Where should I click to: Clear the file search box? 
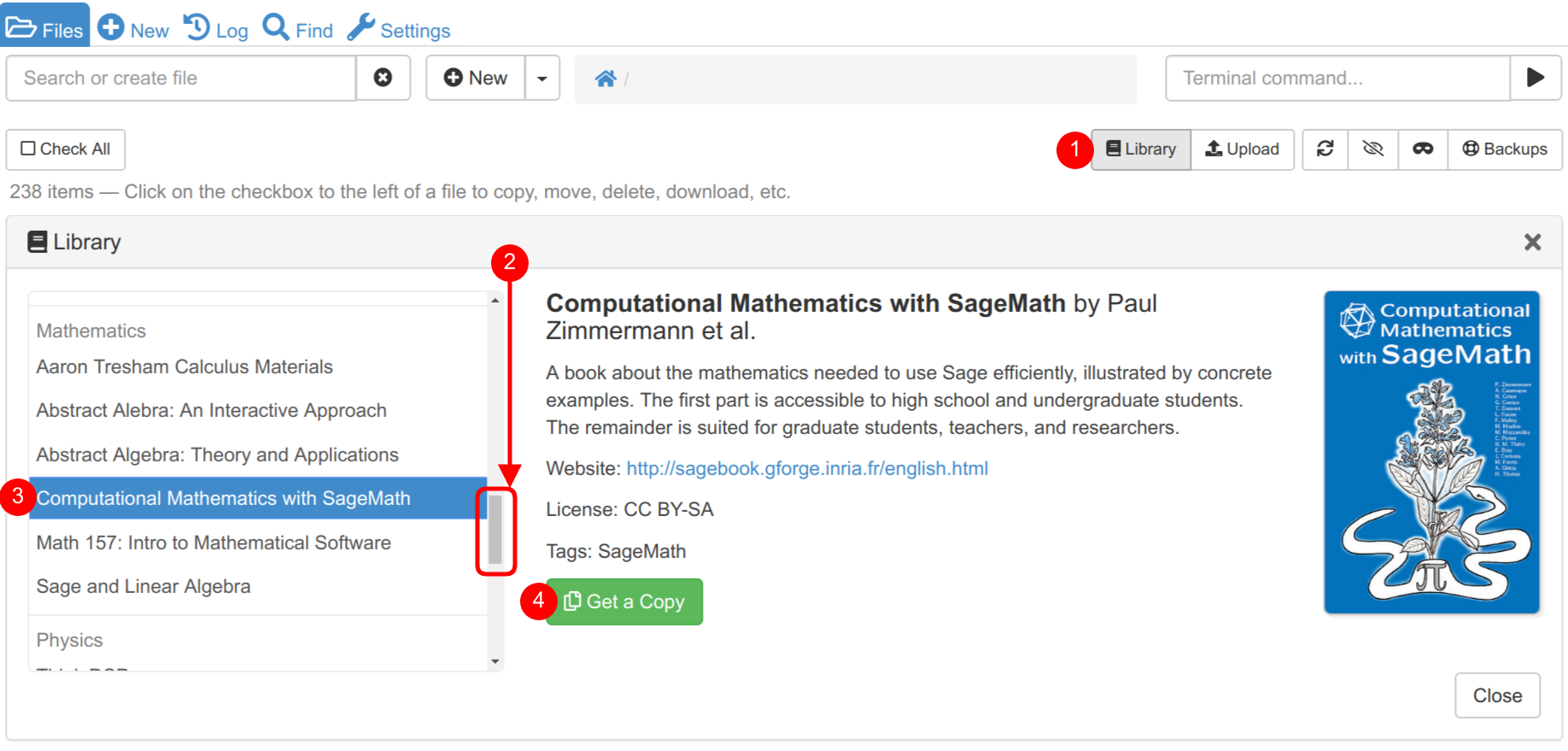tap(383, 78)
